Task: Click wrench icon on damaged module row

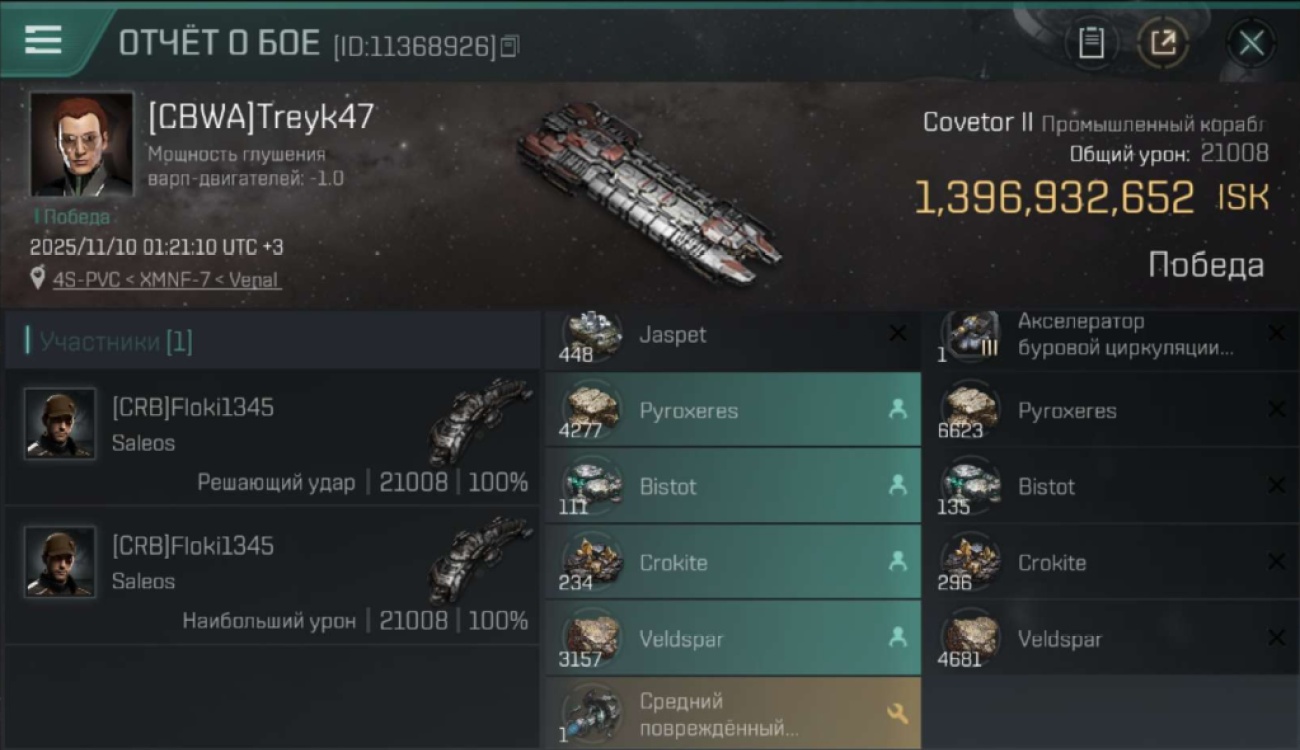Action: 897,713
